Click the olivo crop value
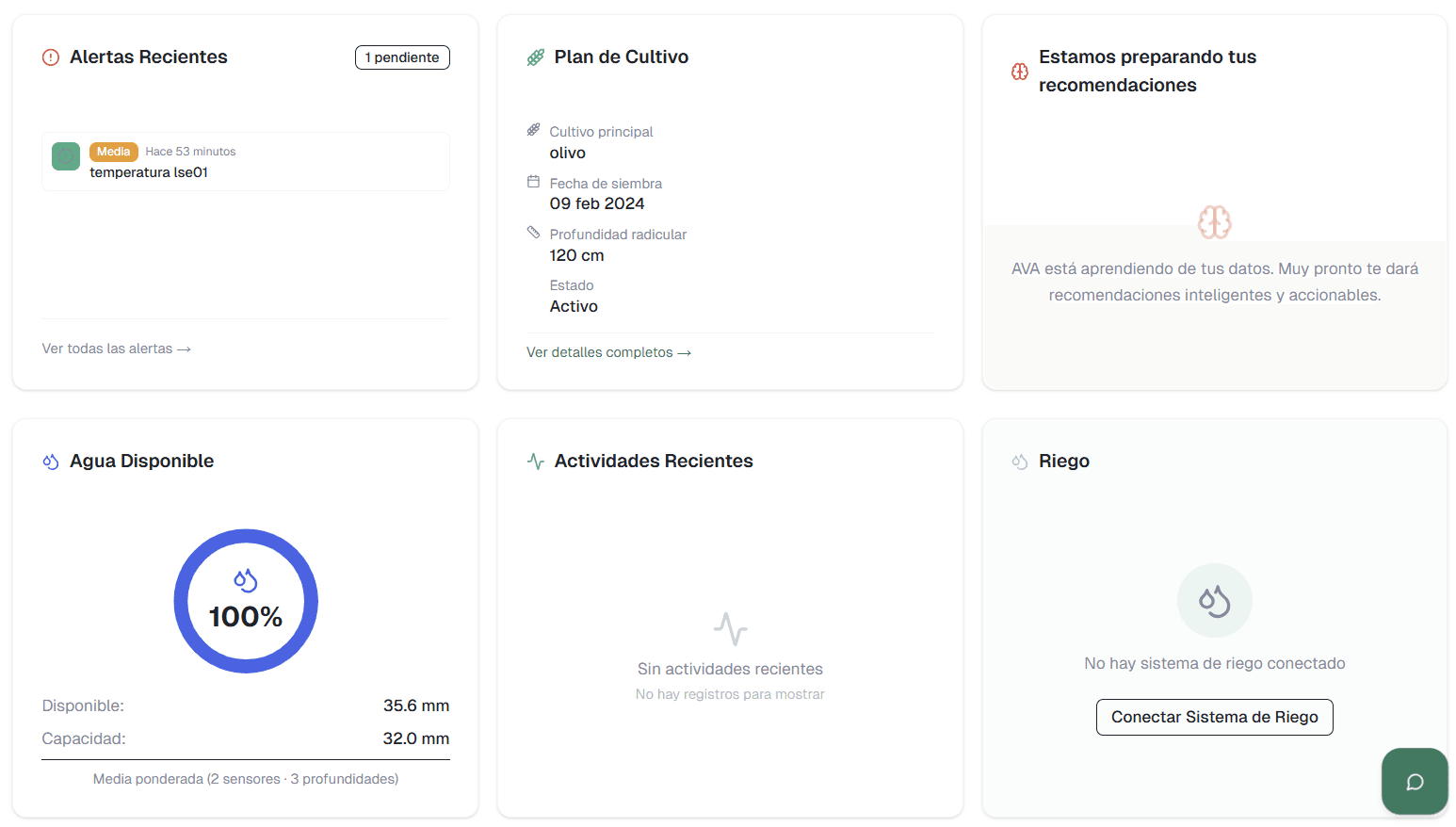This screenshot has height=827, width=1456. 568,153
